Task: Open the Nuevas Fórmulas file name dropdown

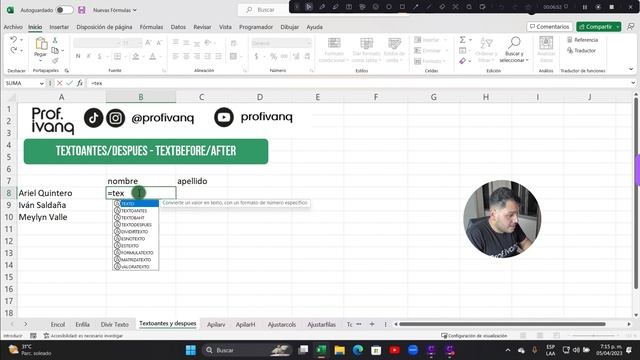Action: [115, 10]
